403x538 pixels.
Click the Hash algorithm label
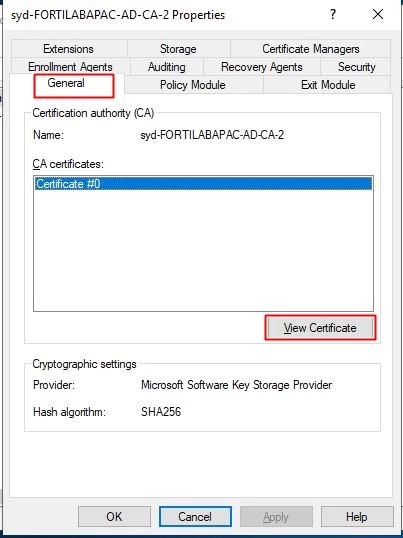tap(69, 412)
